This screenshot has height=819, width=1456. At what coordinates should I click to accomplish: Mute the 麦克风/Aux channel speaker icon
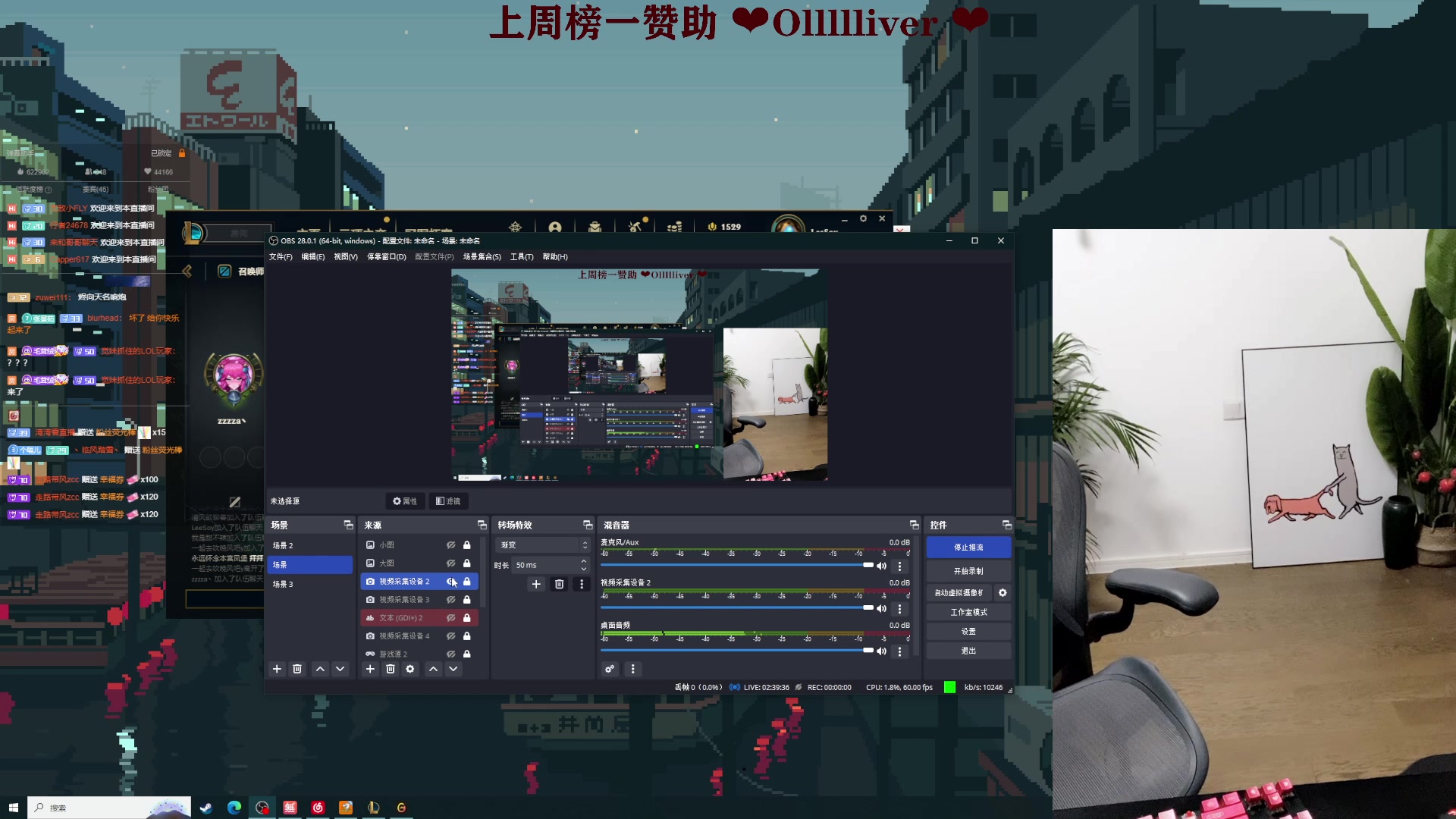881,566
